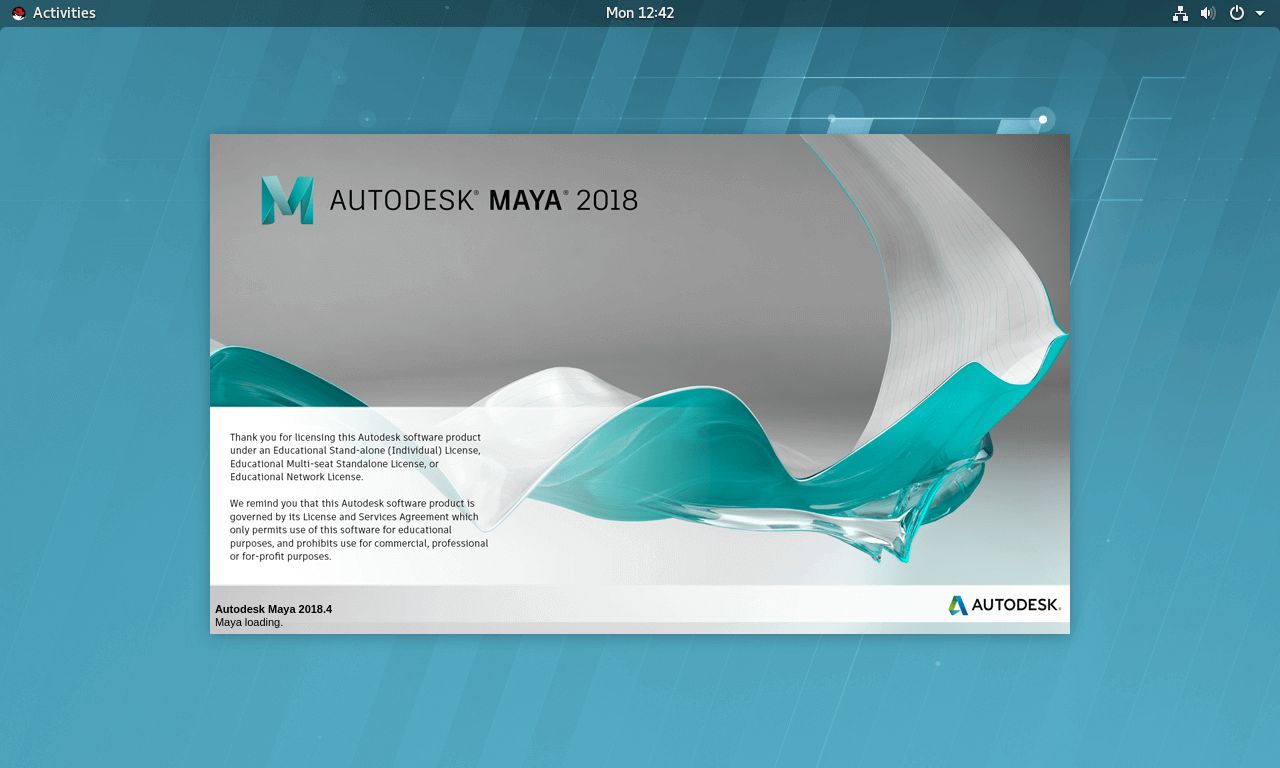Open the Activities overview
Screen dimensions: 1280x768
tap(64, 13)
